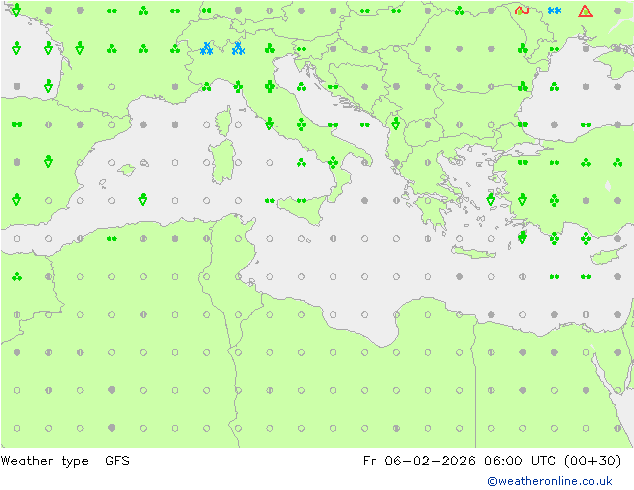Click the island of Corsica
Image resolution: width=634 pixels, height=490 pixels.
tap(224, 121)
